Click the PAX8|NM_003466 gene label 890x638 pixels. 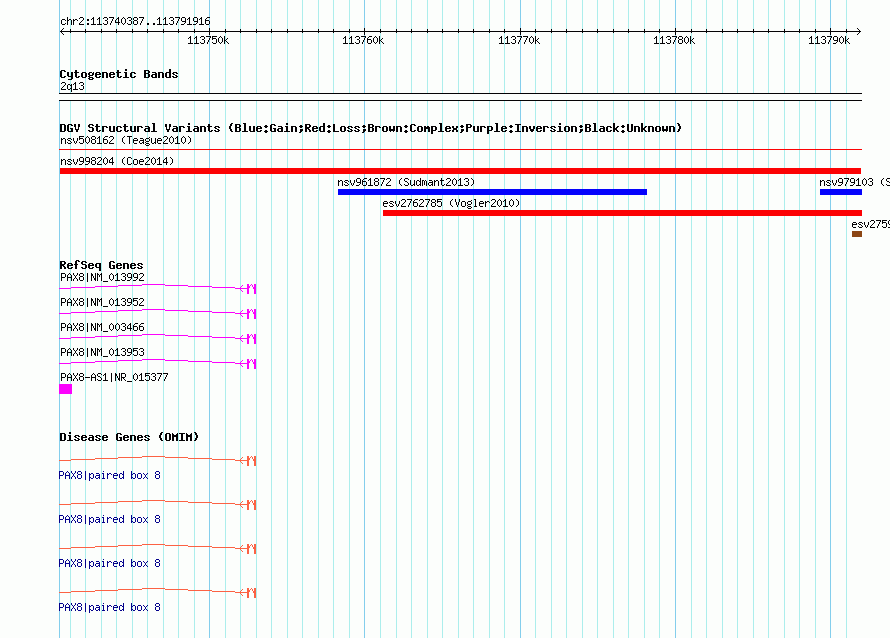coord(102,327)
